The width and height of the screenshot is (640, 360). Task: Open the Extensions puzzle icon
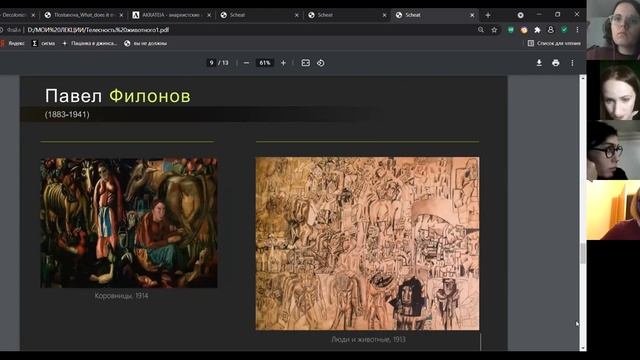538,30
